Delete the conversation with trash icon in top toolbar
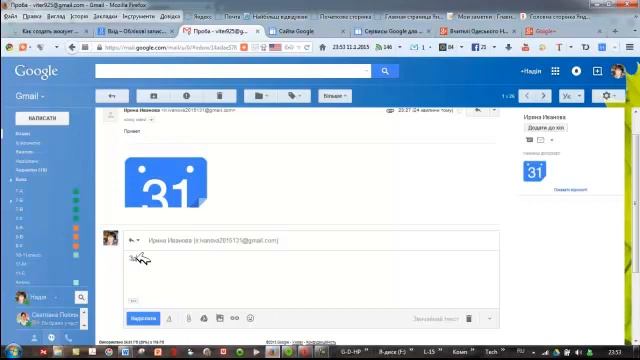 220,96
